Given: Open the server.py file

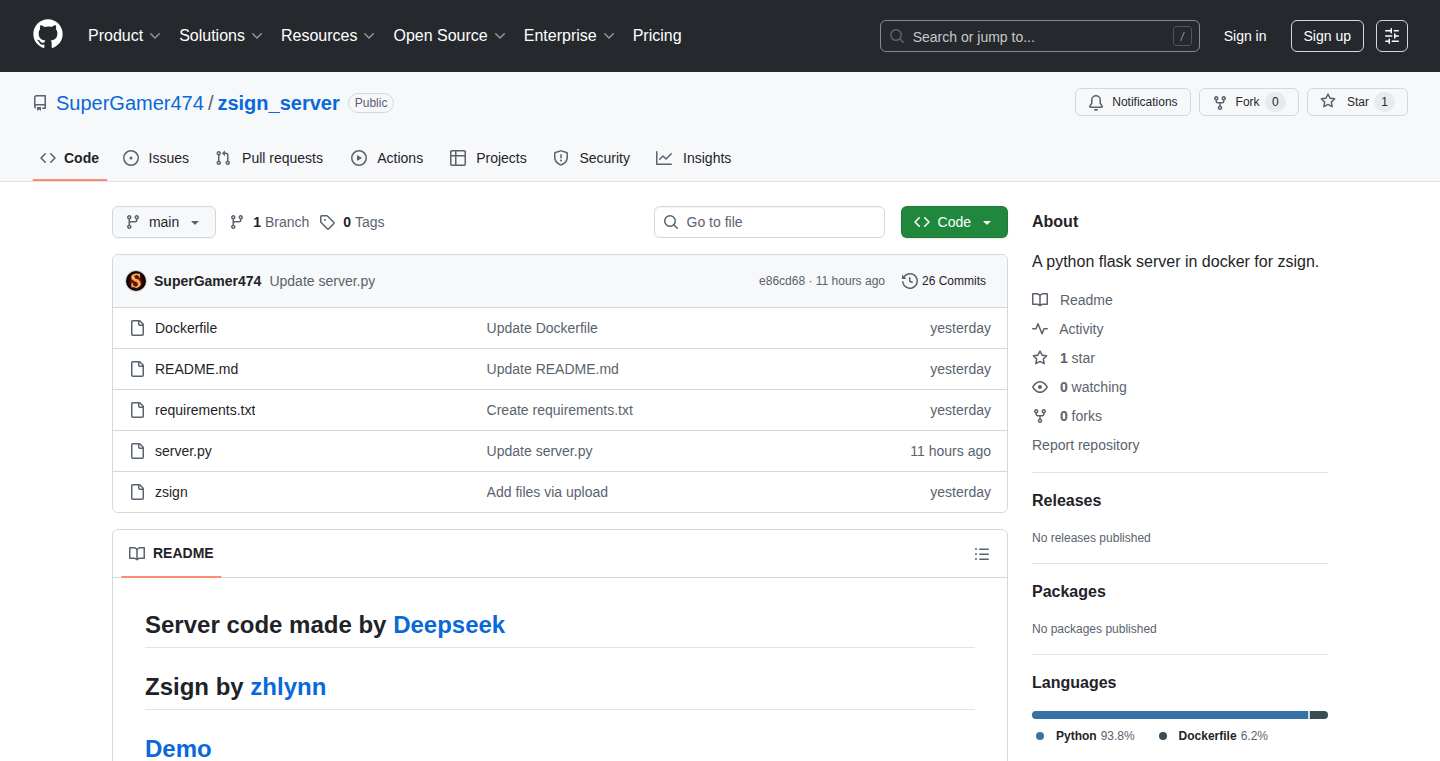Looking at the screenshot, I should [x=183, y=451].
